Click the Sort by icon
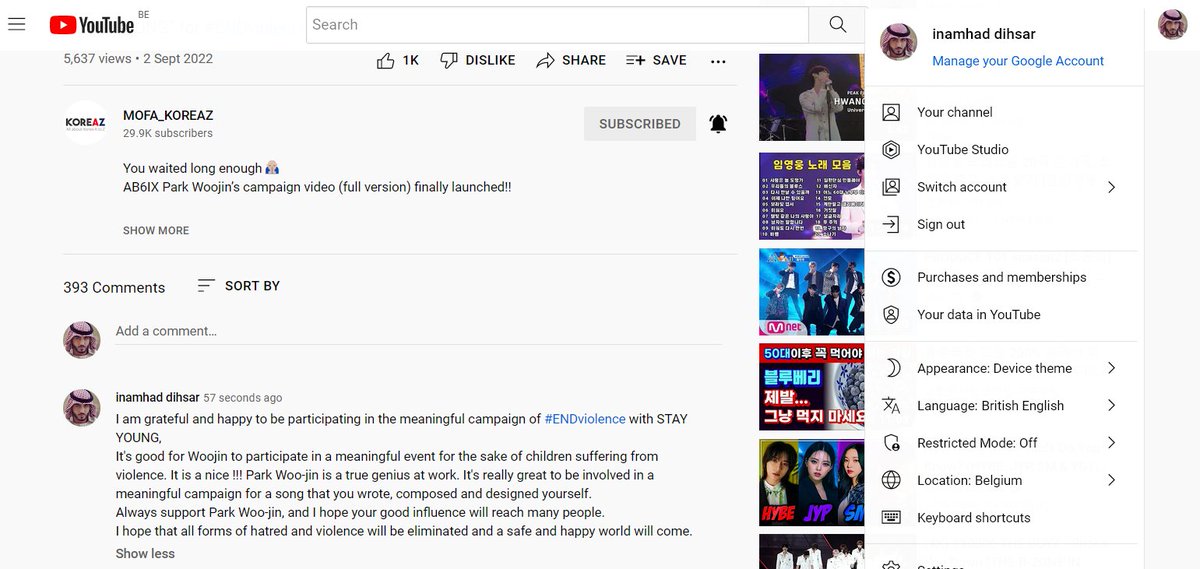This screenshot has height=569, width=1200. [x=206, y=286]
